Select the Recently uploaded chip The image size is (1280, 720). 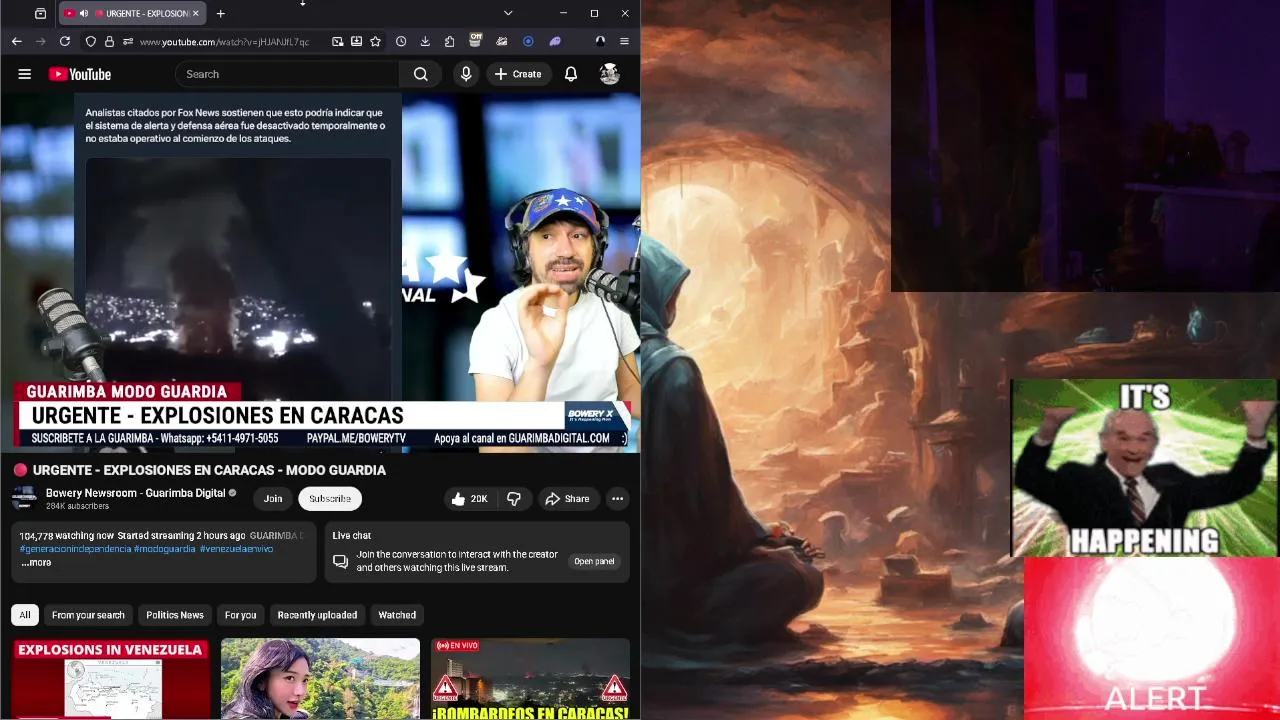click(317, 615)
